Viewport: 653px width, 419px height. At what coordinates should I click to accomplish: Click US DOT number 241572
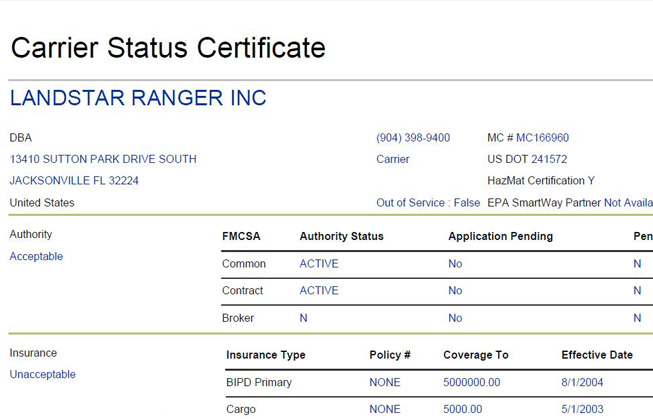(549, 159)
